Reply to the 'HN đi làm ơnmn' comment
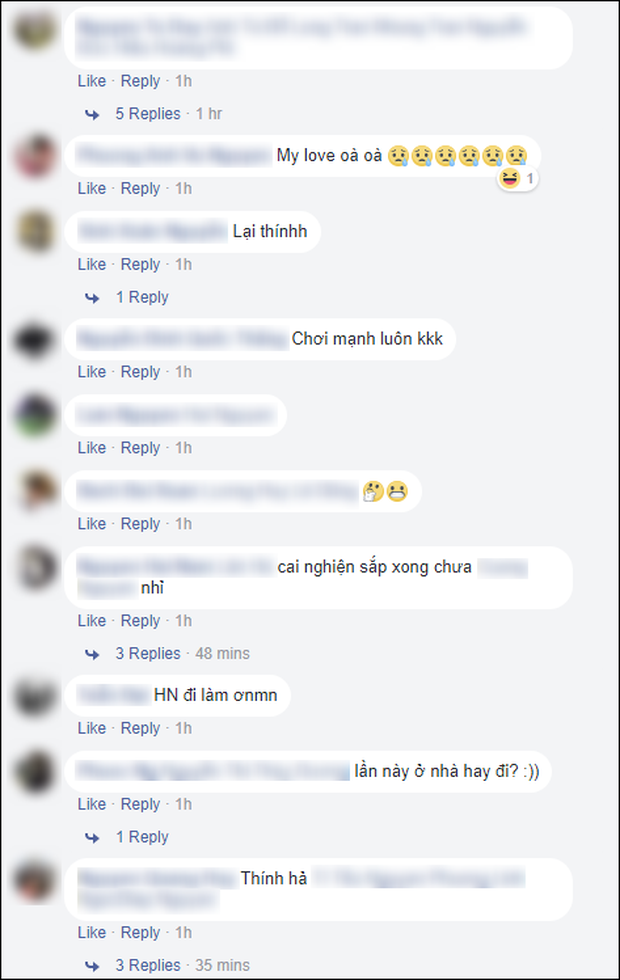Viewport: 620px width, 980px height. tap(141, 728)
